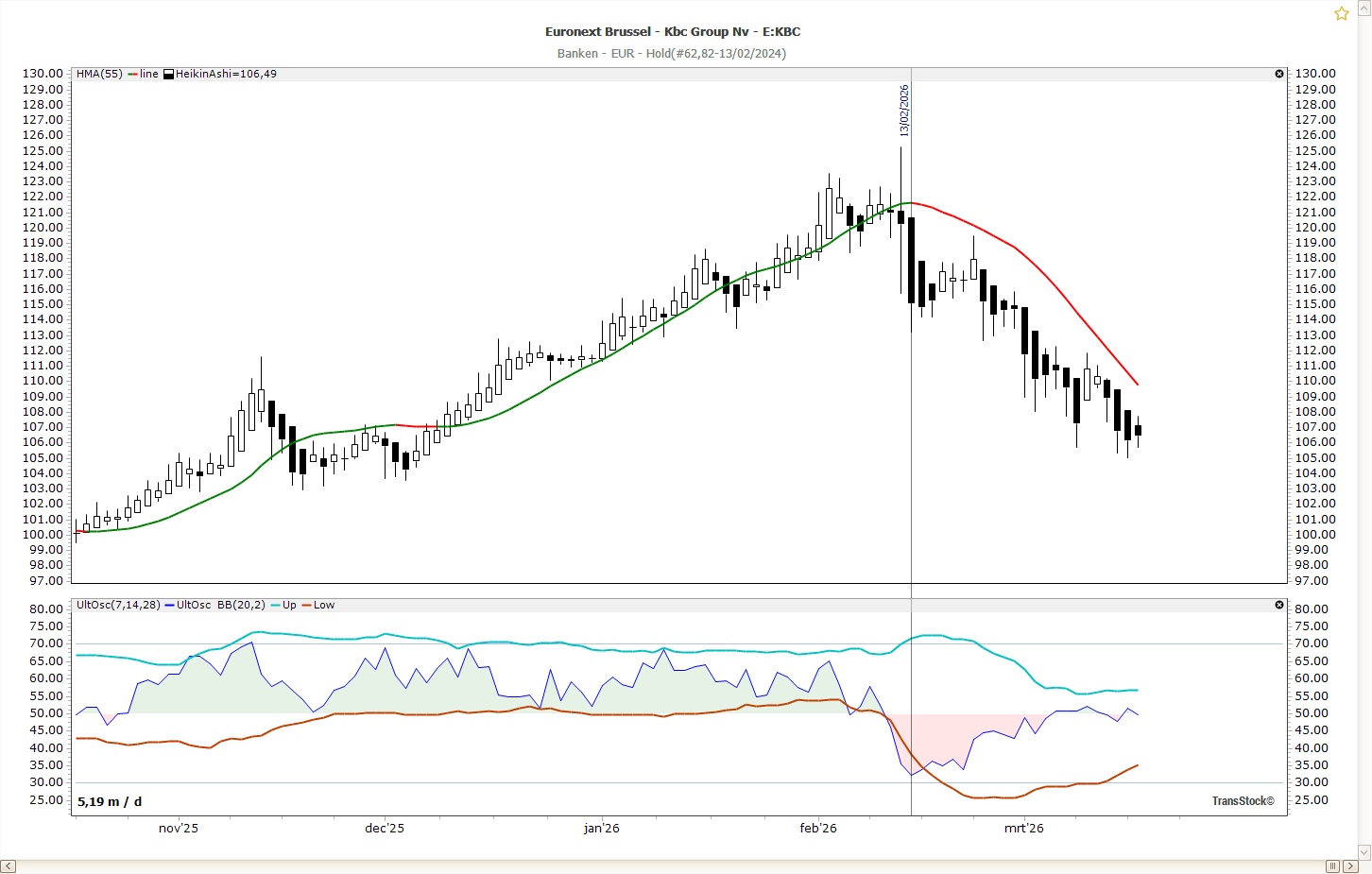Click the red-green "line" color swatch

click(x=133, y=73)
